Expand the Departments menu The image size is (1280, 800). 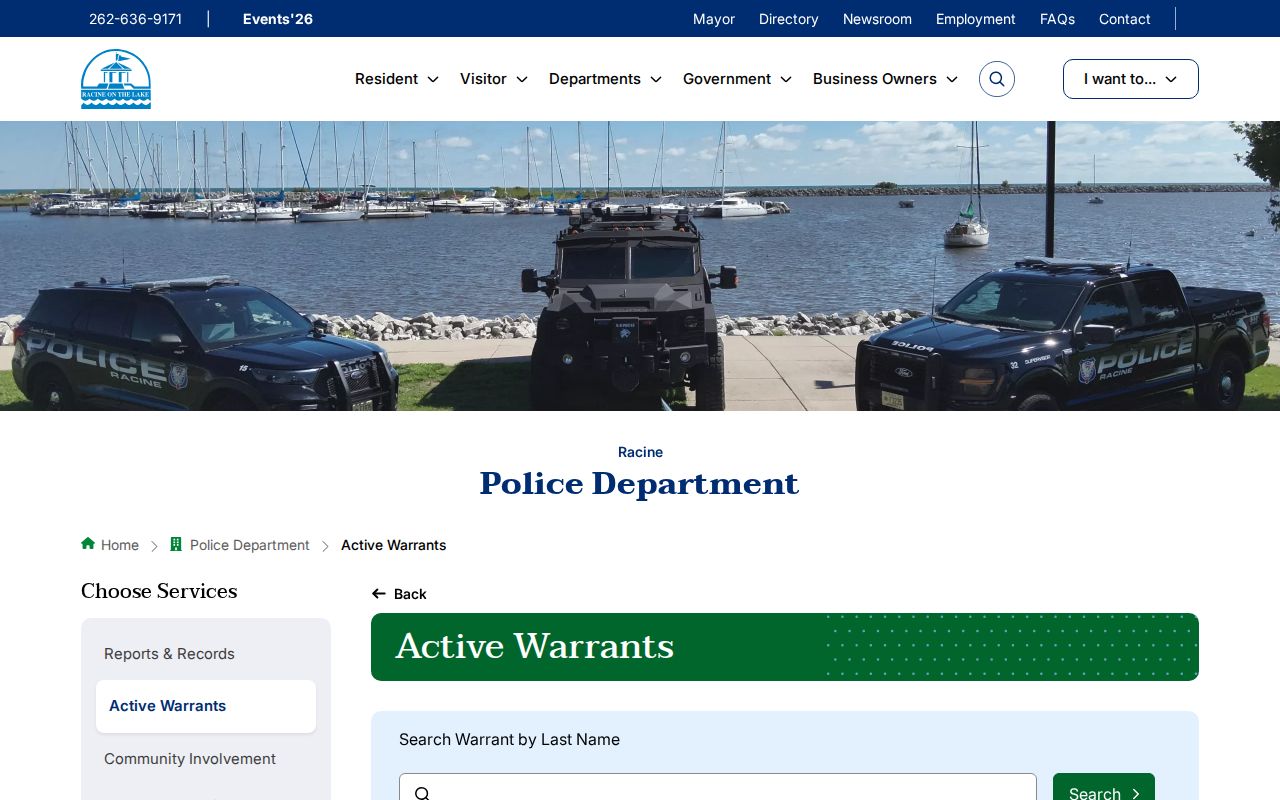[605, 79]
